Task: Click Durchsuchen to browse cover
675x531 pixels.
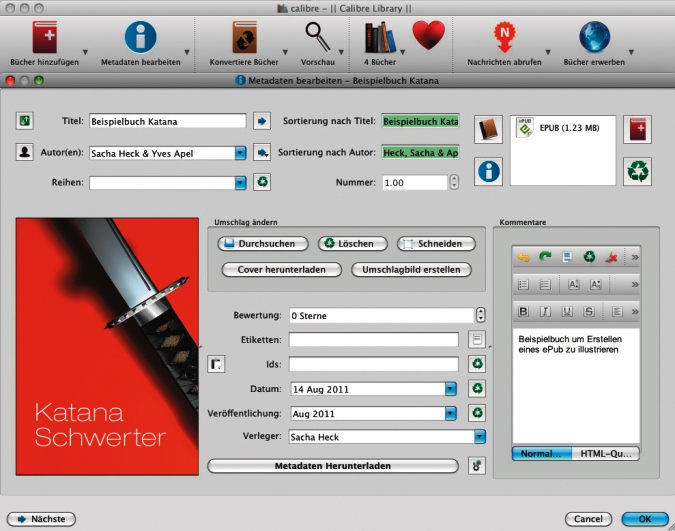Action: coord(263,244)
